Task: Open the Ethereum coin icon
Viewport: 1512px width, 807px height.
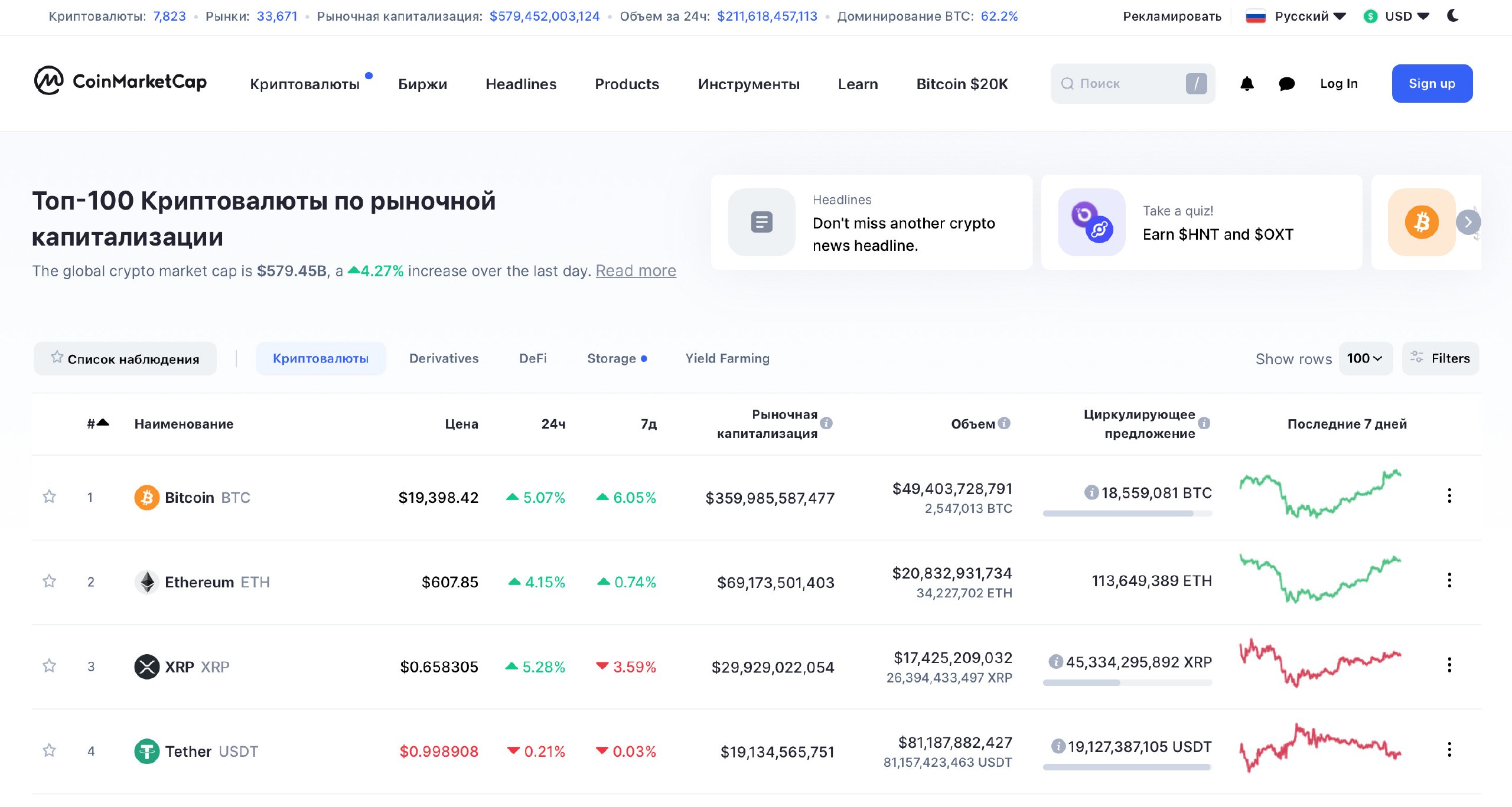Action: [x=146, y=582]
